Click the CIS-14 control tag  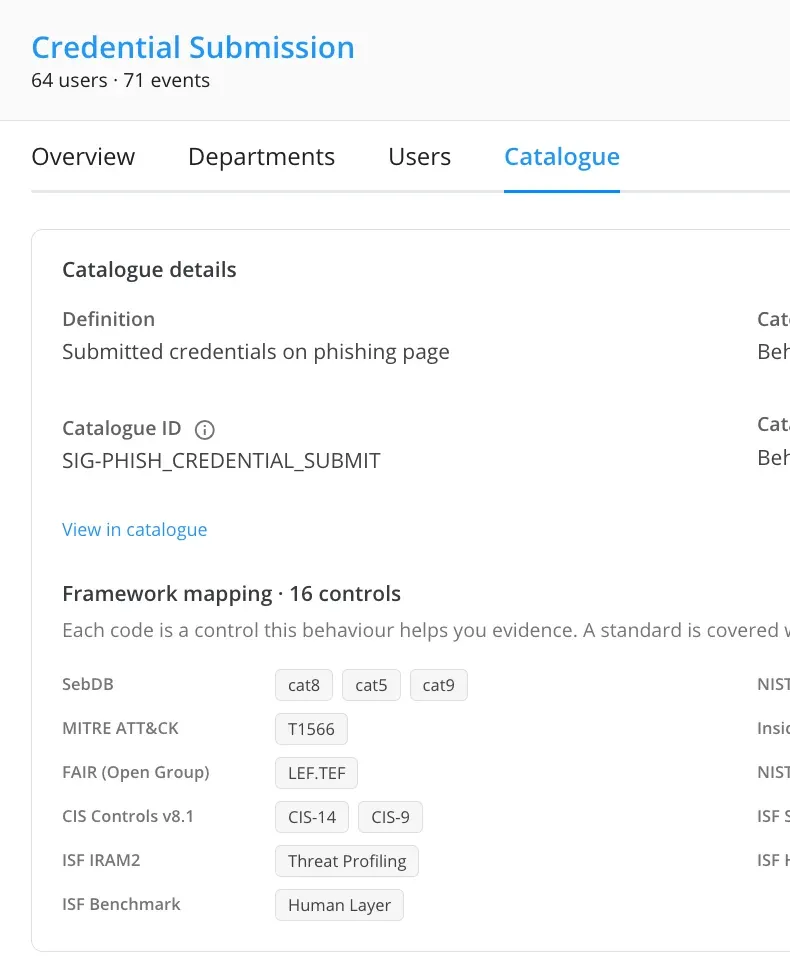(x=312, y=817)
